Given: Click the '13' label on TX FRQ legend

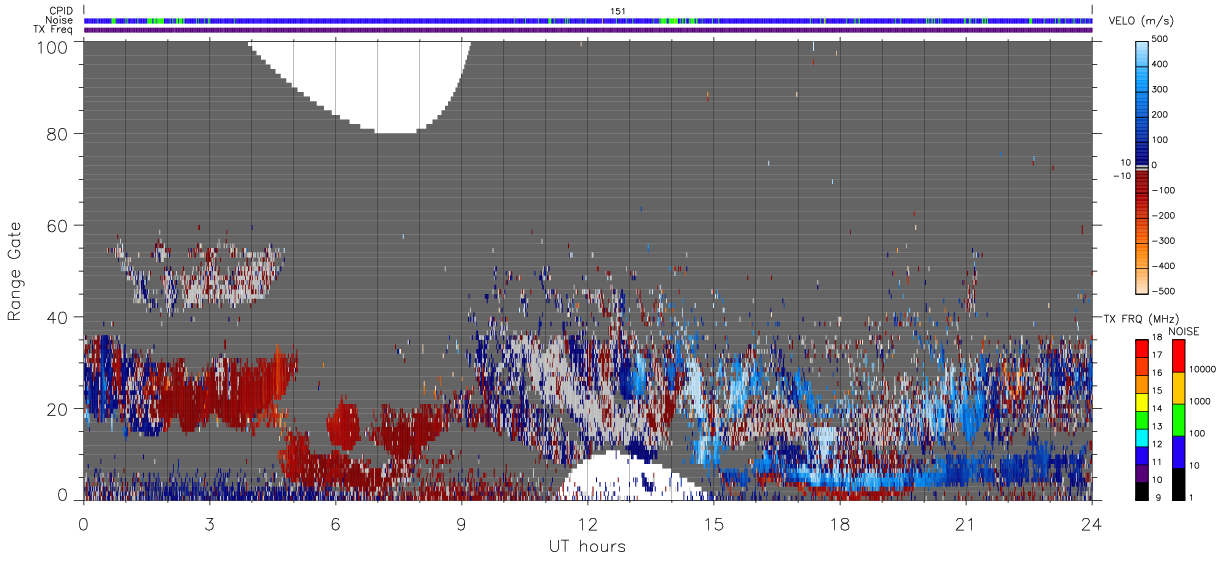Looking at the screenshot, I should [1159, 426].
